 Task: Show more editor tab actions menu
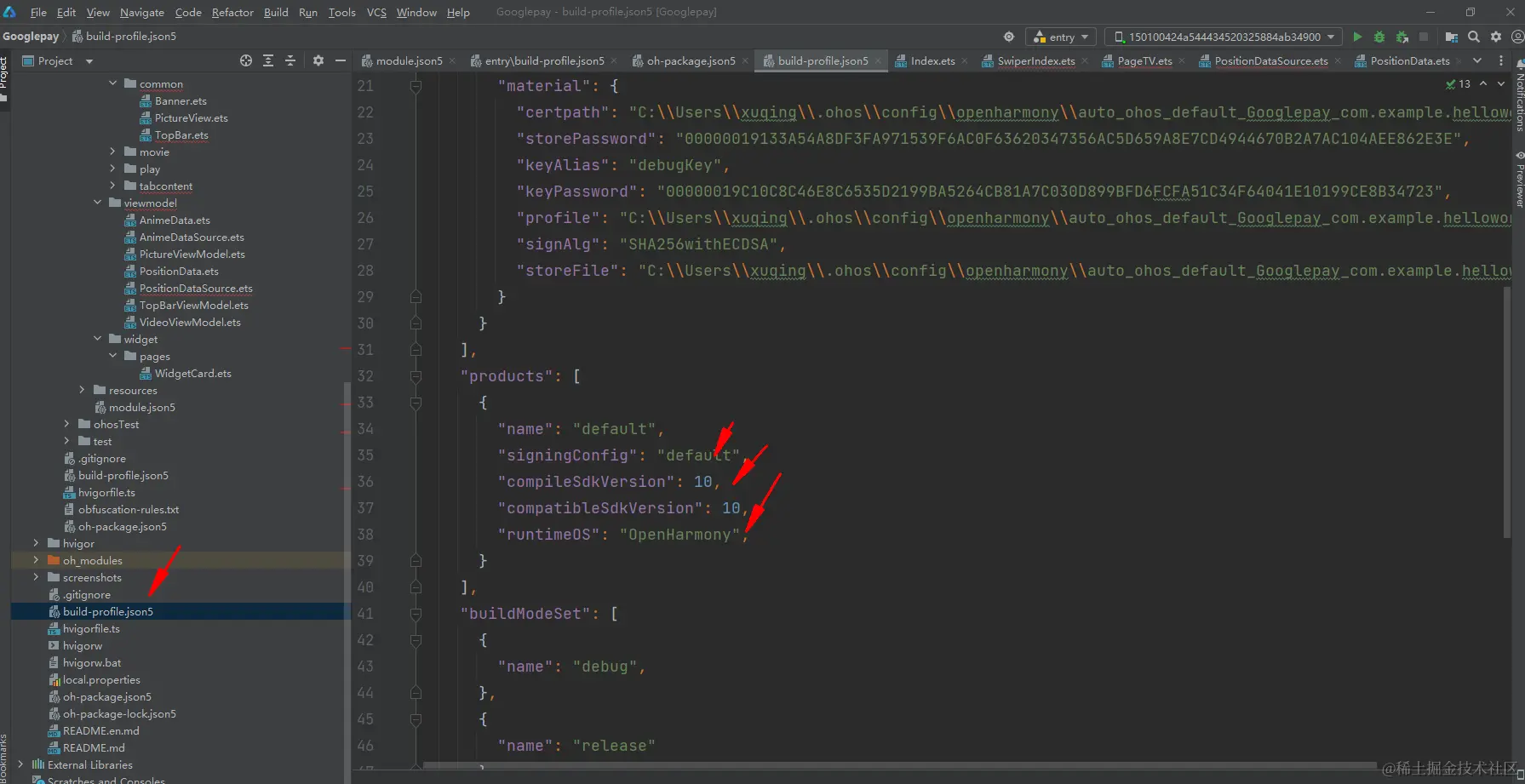coord(1501,60)
